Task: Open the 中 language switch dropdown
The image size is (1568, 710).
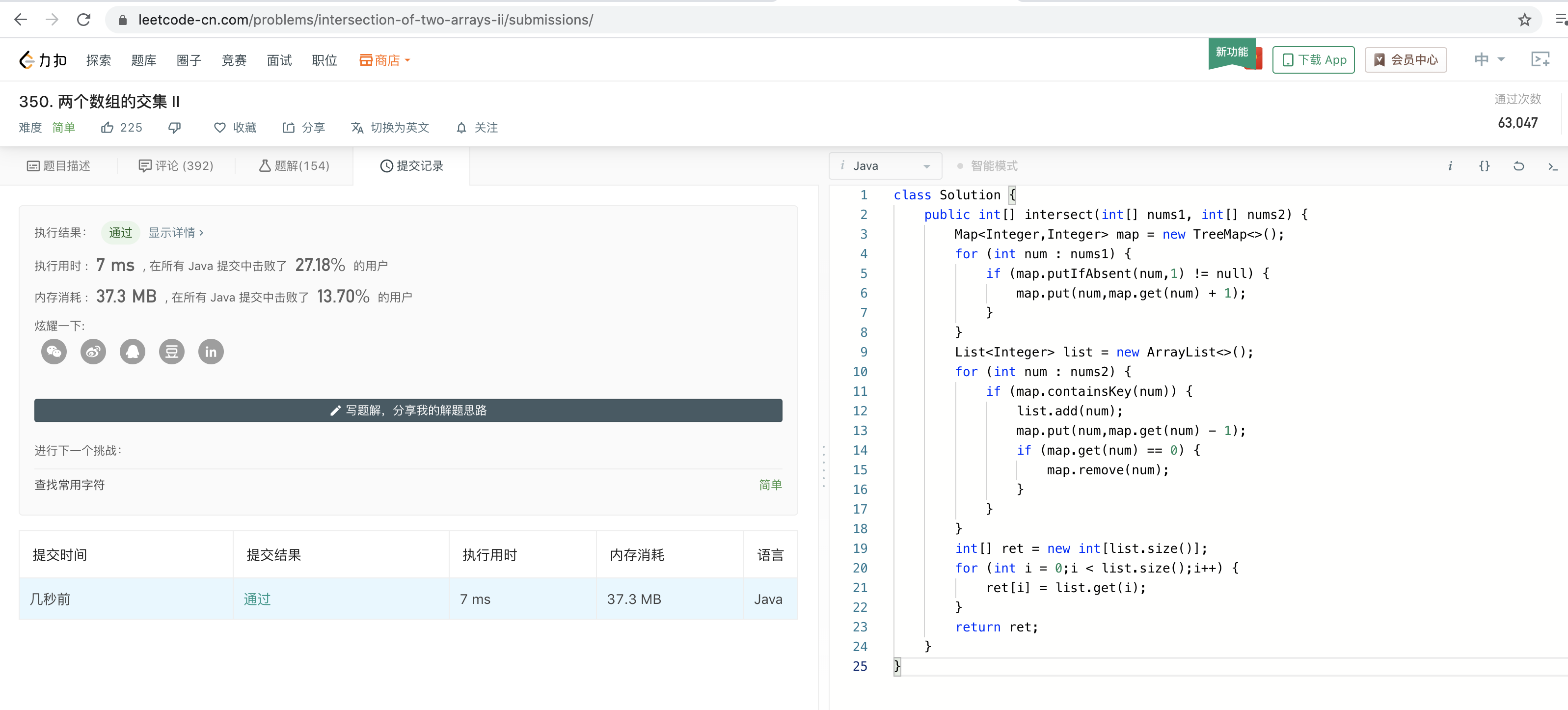Action: pyautogui.click(x=1489, y=59)
